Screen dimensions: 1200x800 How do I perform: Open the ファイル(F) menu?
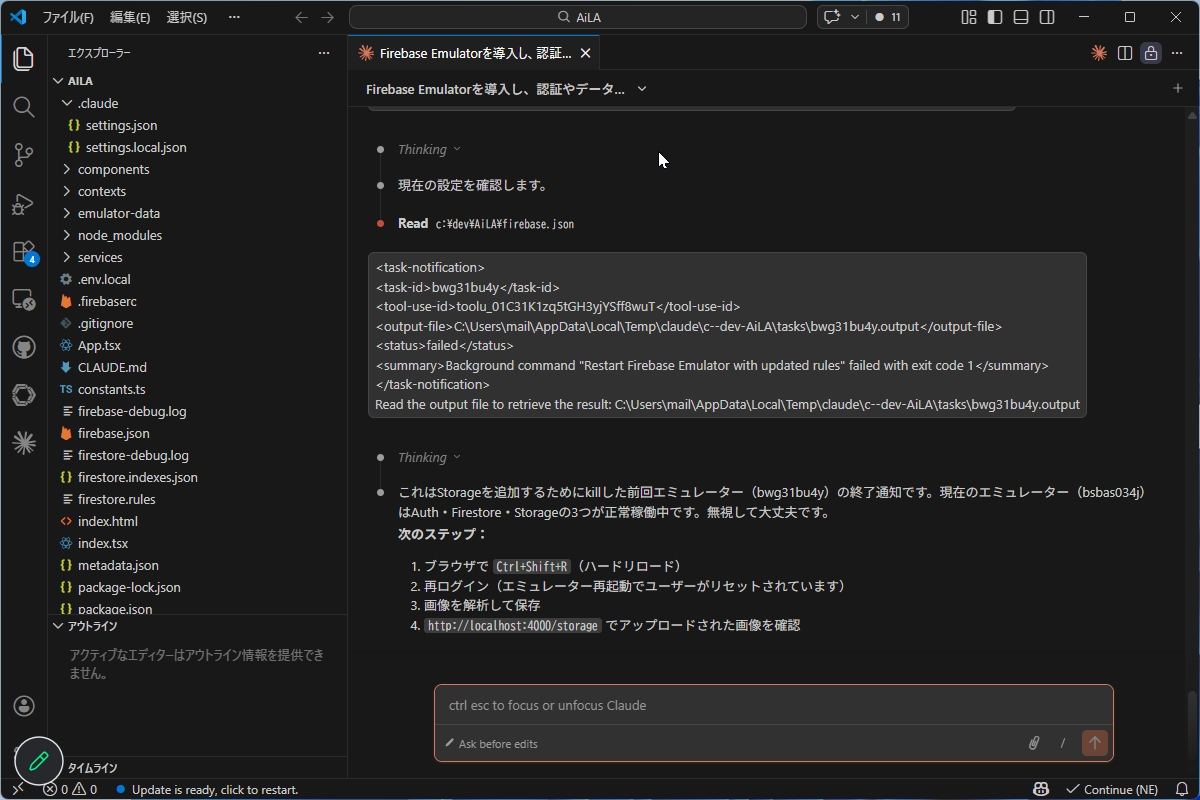tap(68, 17)
